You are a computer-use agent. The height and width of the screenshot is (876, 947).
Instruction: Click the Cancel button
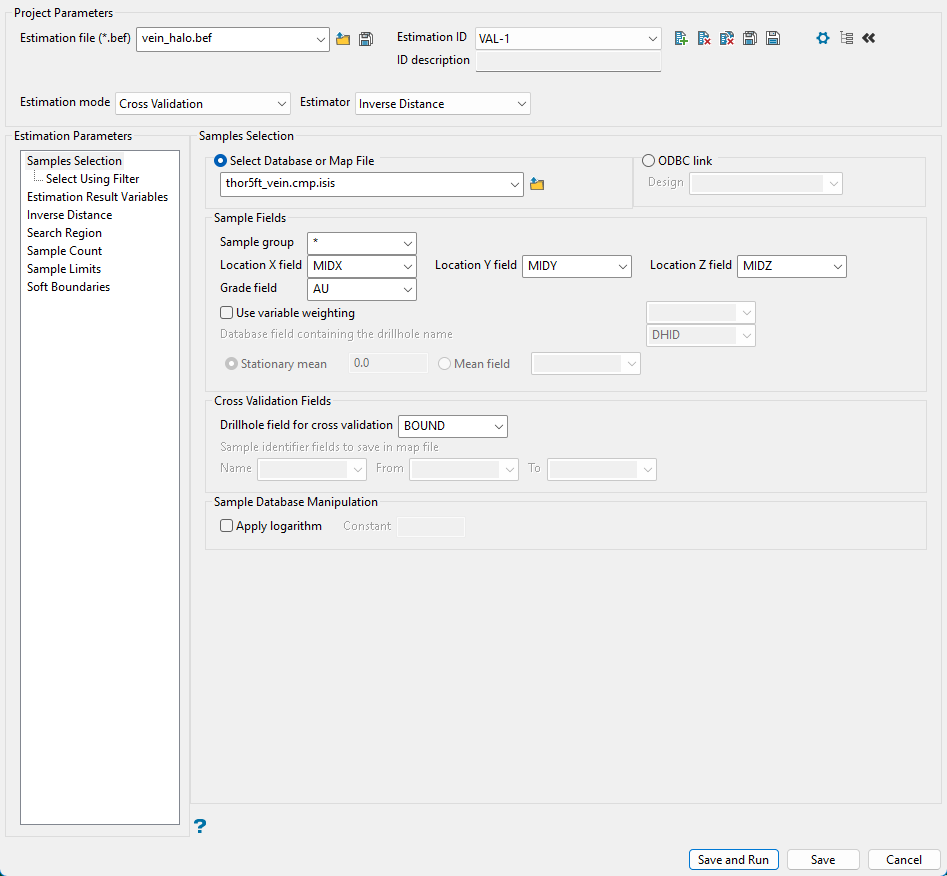(x=903, y=860)
